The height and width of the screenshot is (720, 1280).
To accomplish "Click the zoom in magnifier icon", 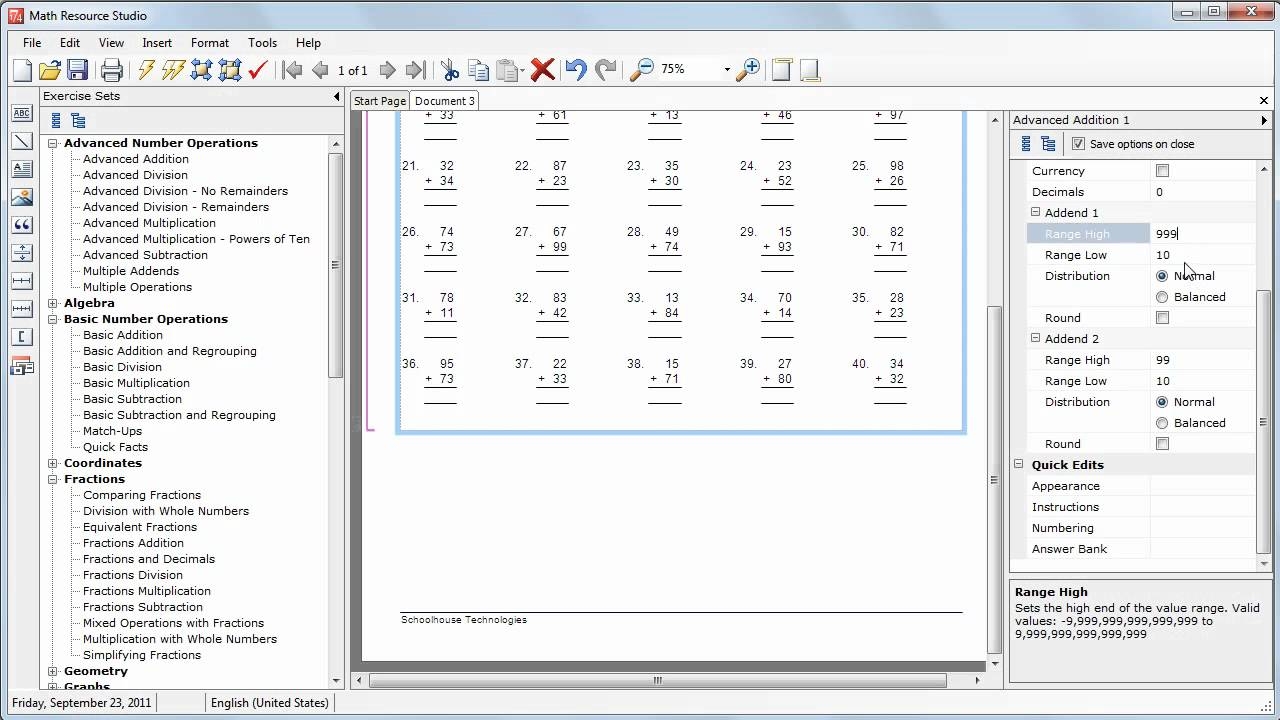I will click(x=747, y=70).
